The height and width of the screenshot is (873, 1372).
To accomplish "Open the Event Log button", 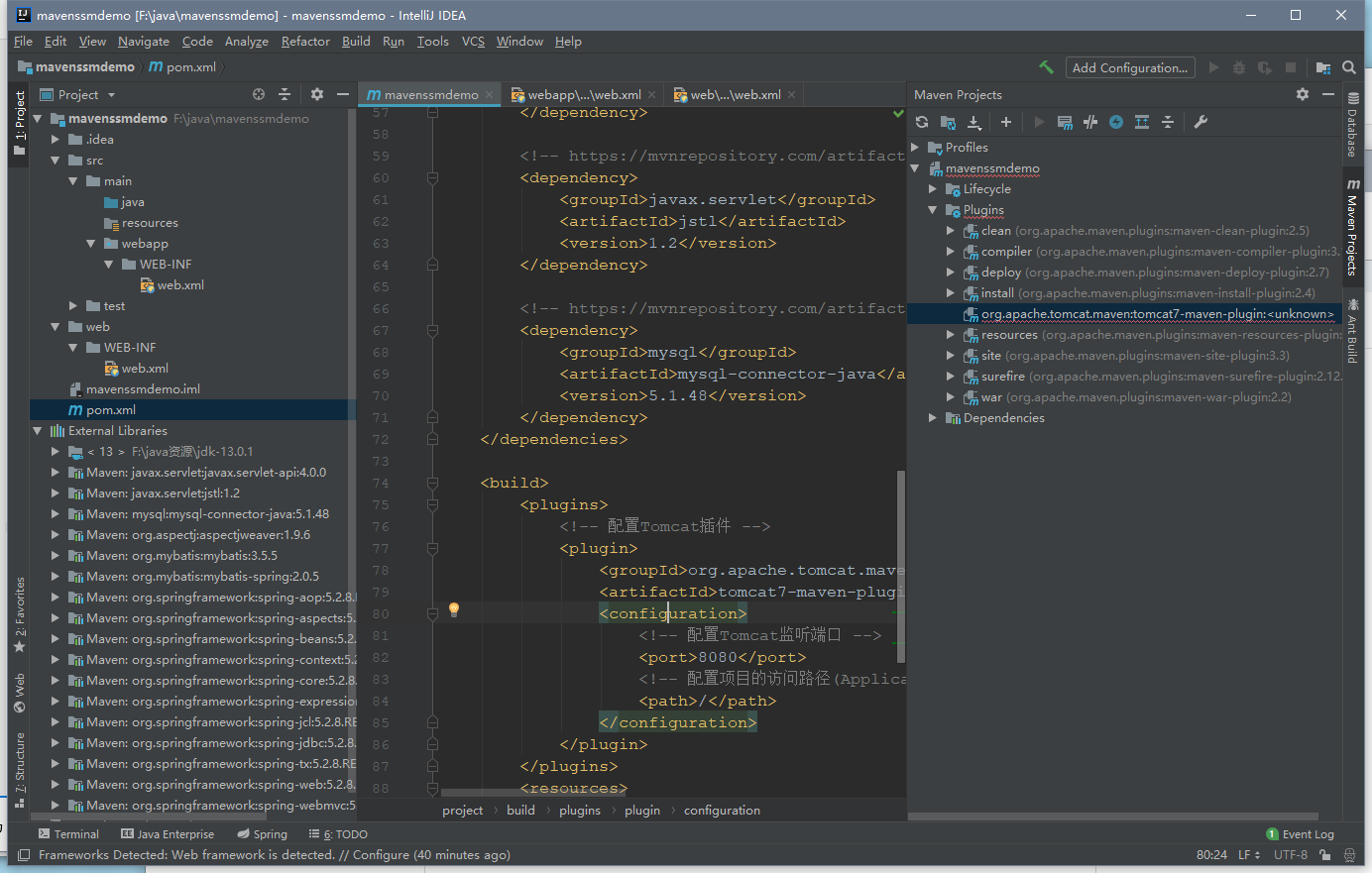I will (1300, 834).
